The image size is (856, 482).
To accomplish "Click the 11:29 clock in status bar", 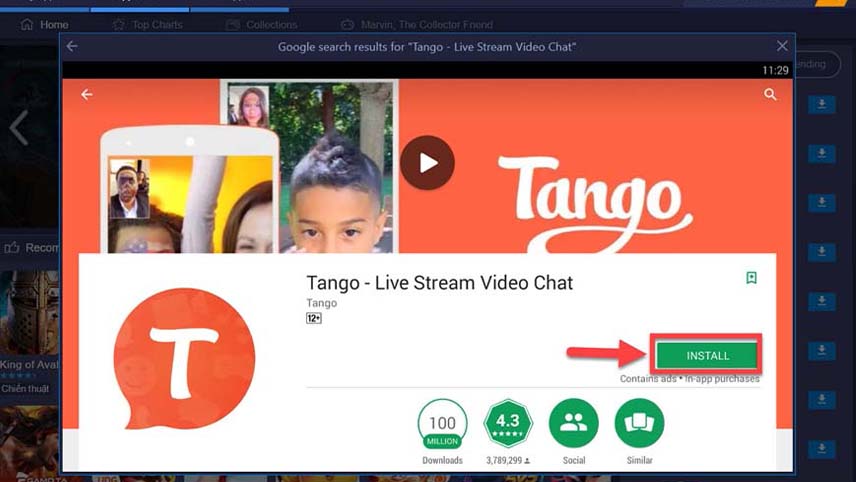I will [775, 70].
